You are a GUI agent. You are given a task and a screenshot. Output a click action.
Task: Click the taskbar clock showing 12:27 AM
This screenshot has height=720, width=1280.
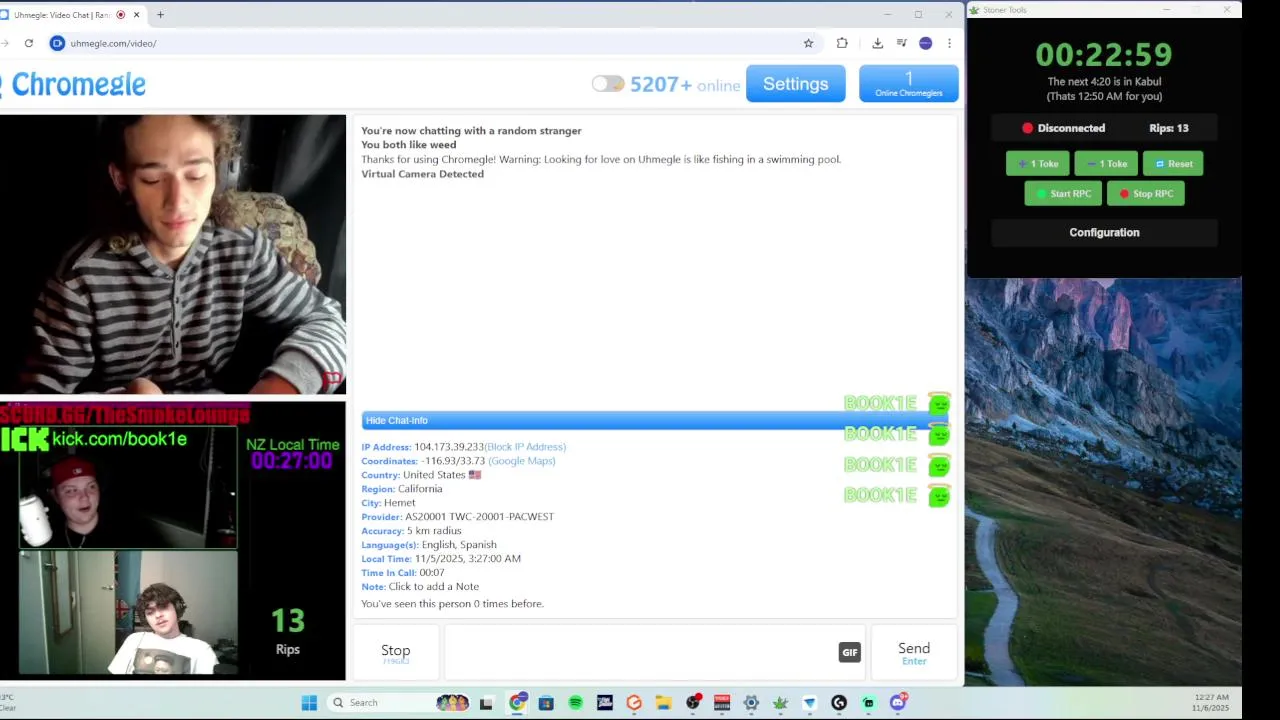tap(1211, 702)
